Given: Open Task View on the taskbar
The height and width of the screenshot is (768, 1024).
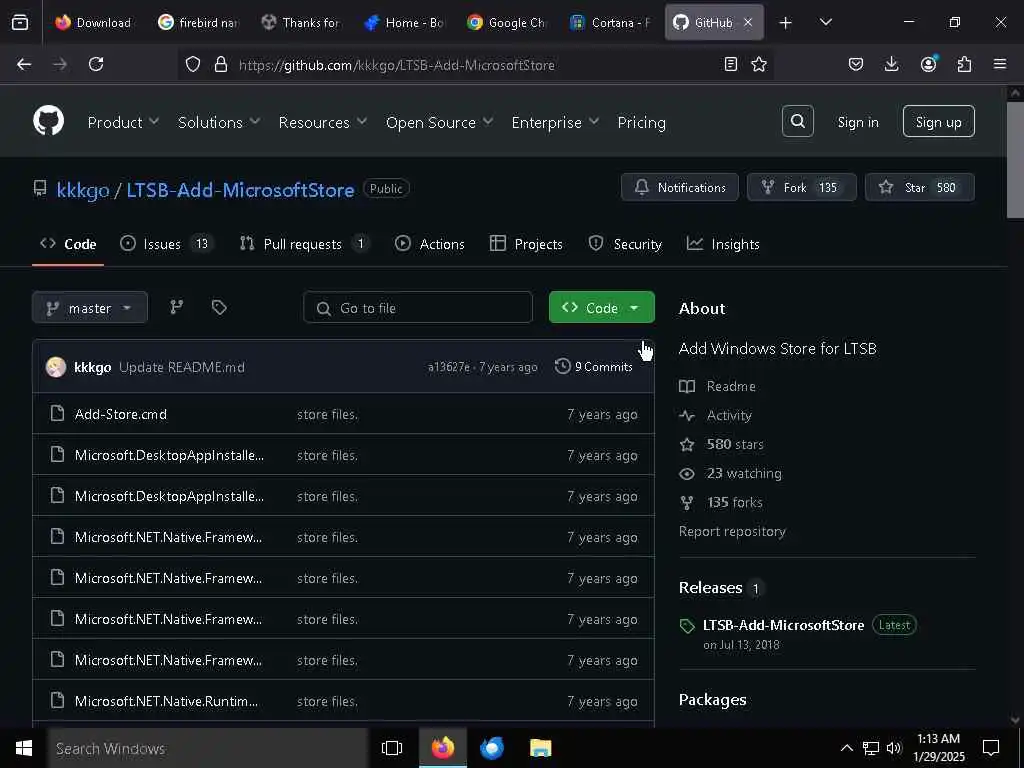Looking at the screenshot, I should [392, 748].
